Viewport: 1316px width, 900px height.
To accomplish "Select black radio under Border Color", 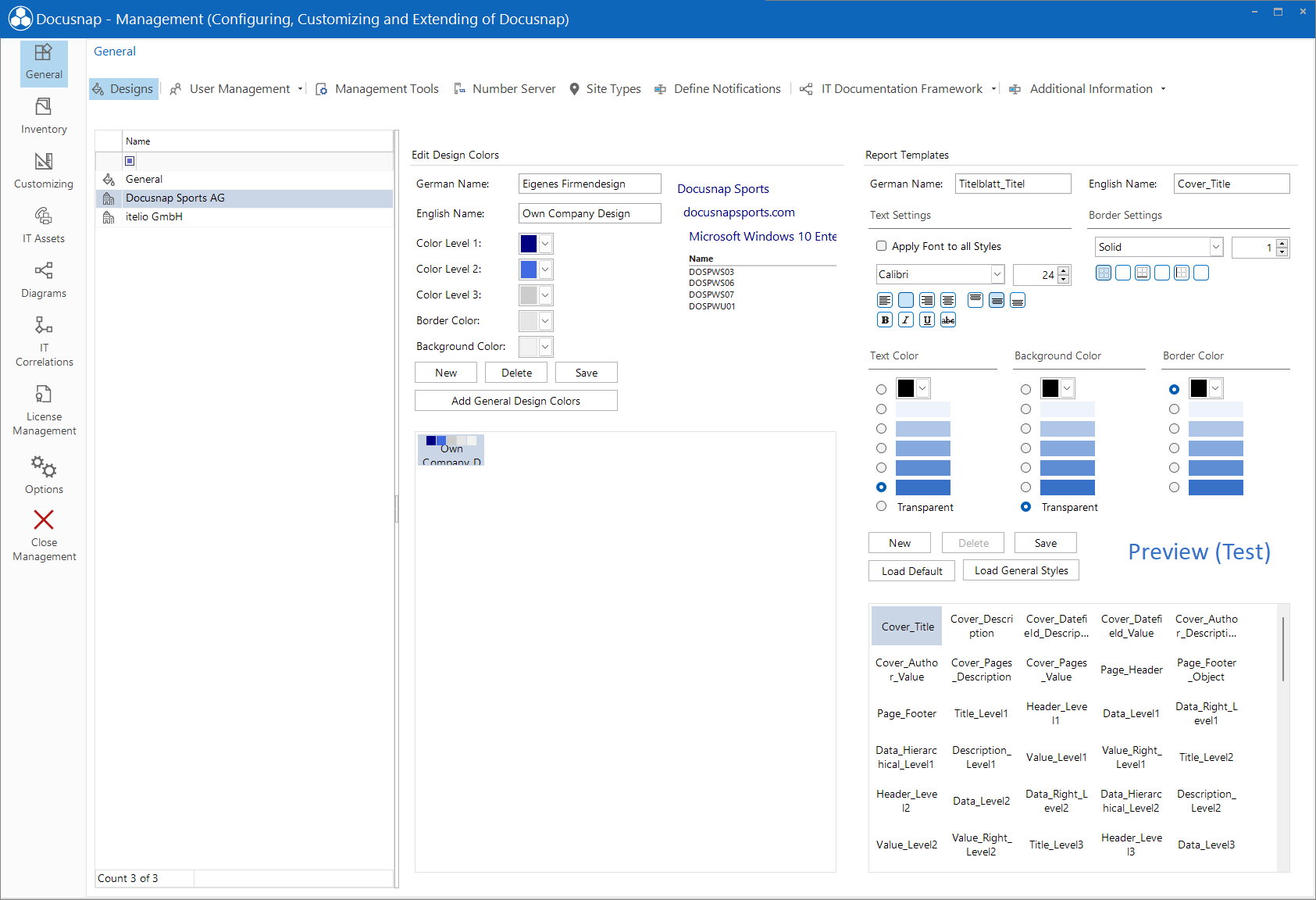I will 1175,389.
